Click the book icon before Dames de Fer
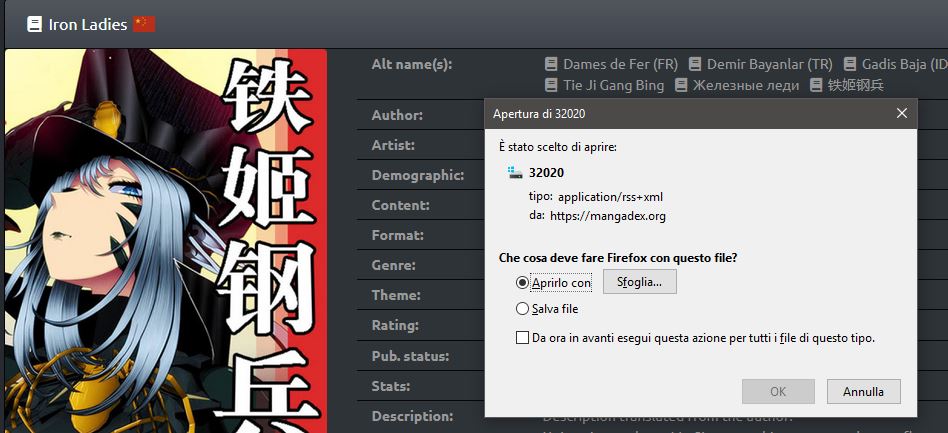This screenshot has width=948, height=433. [x=551, y=64]
